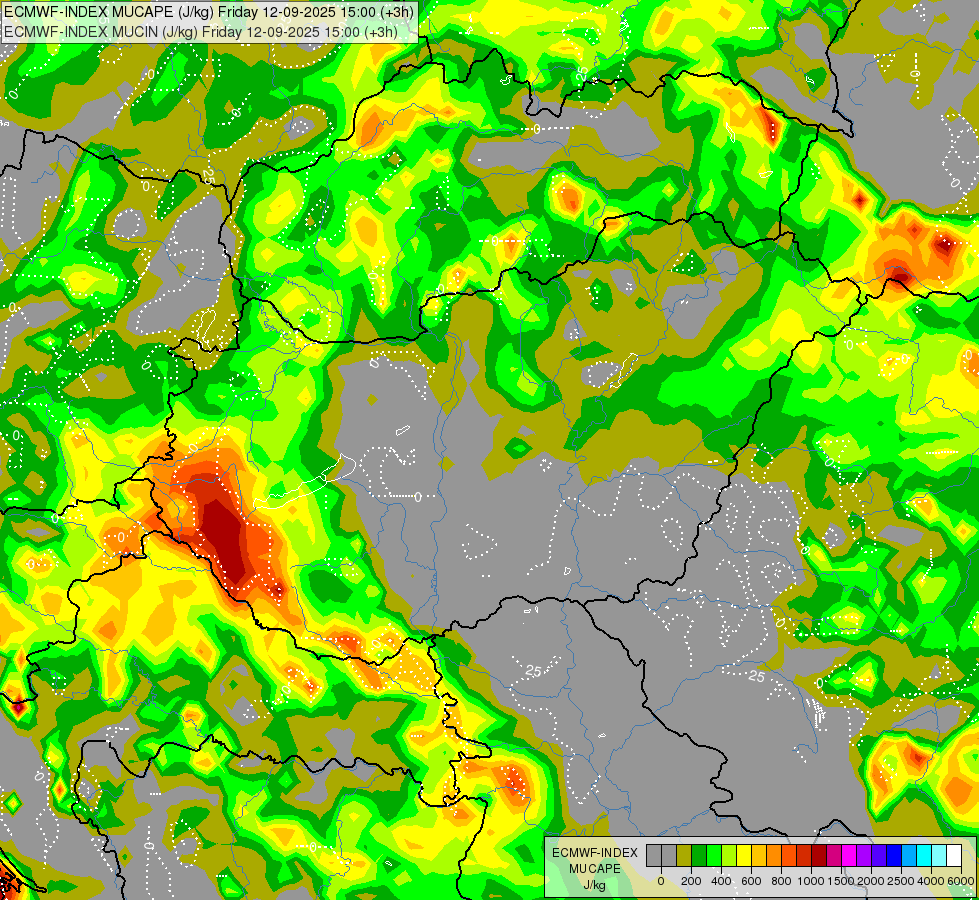Select the pure yellow legend swatch

(x=744, y=855)
